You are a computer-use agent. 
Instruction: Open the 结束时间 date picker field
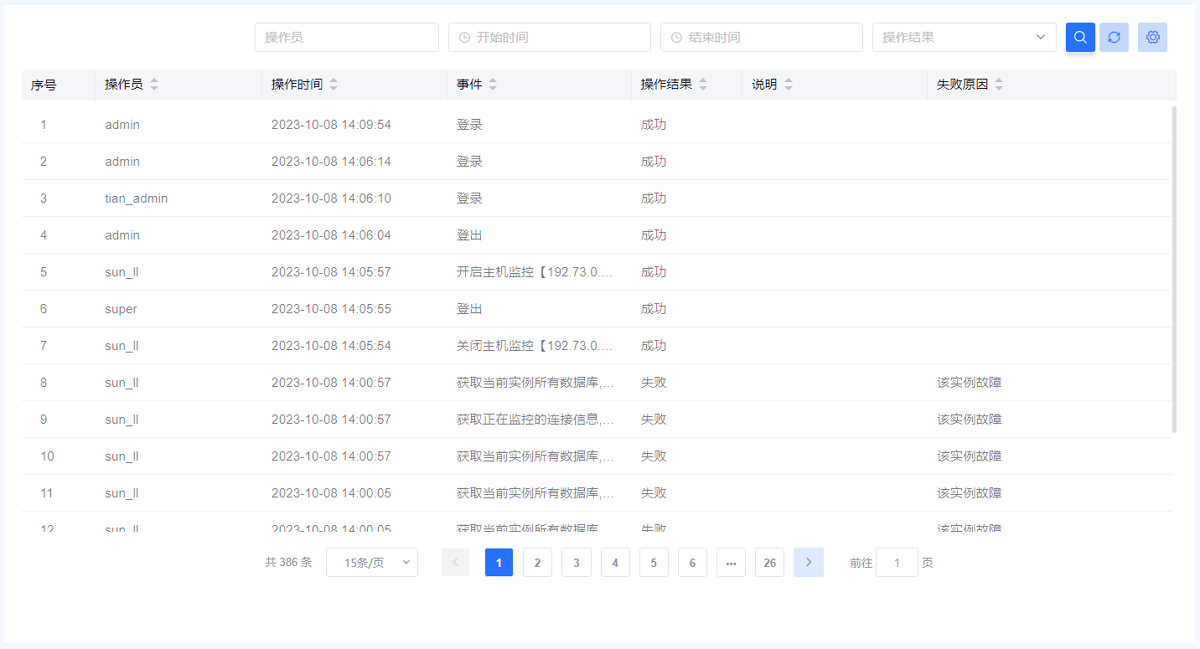point(761,38)
